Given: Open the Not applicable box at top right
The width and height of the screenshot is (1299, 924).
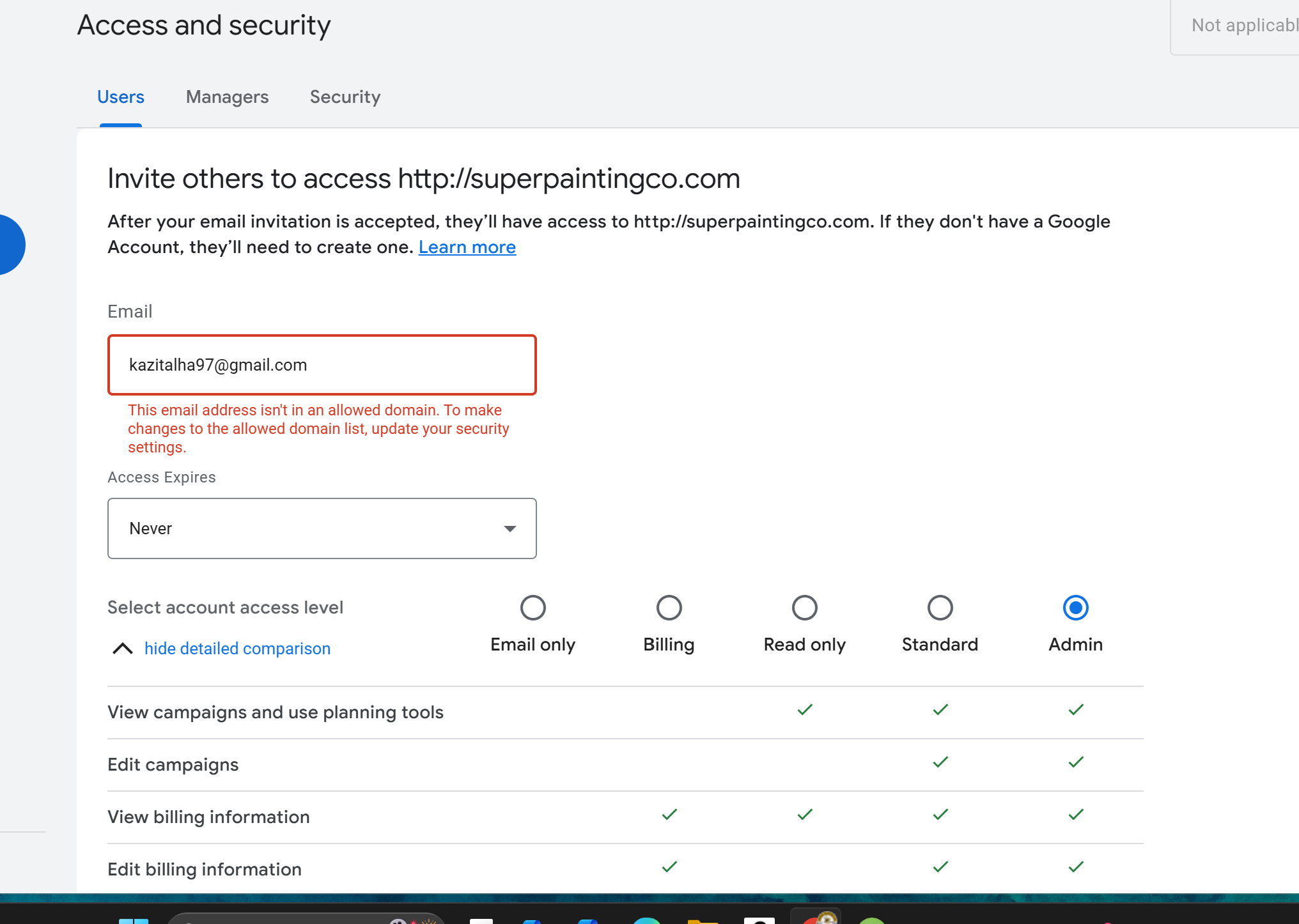Looking at the screenshot, I should tap(1240, 26).
